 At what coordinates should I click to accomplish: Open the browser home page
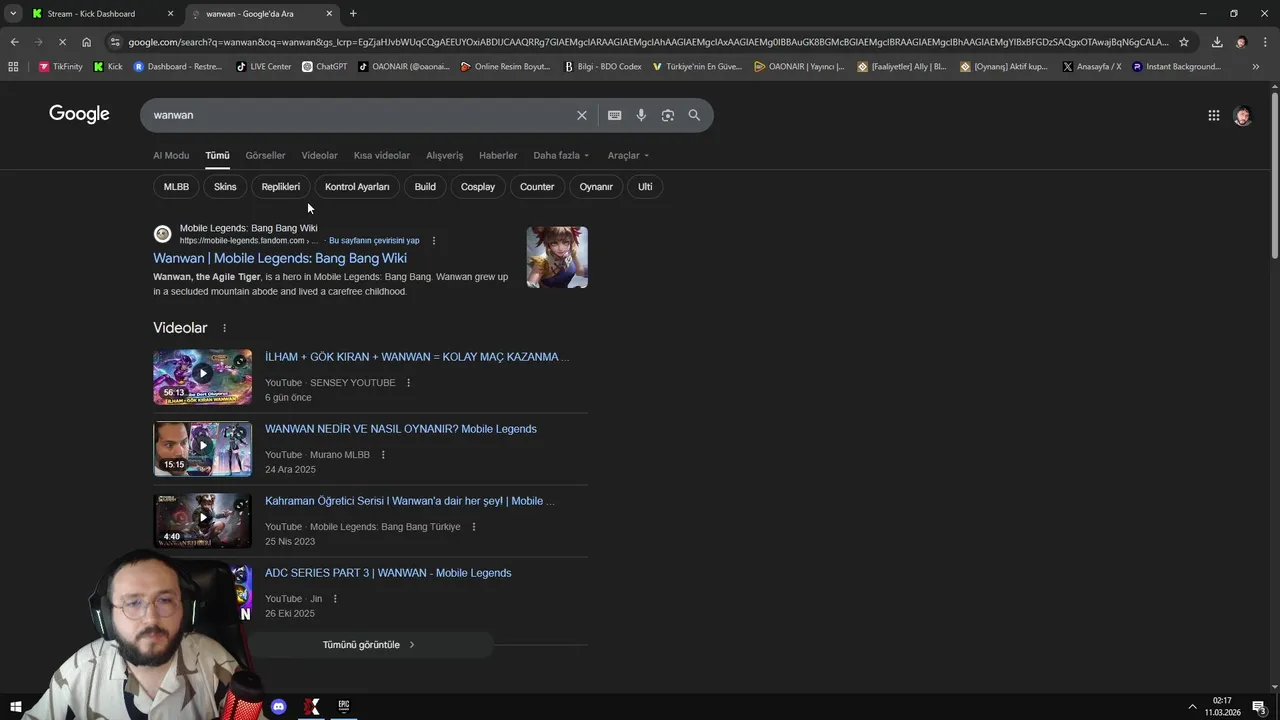[x=86, y=42]
